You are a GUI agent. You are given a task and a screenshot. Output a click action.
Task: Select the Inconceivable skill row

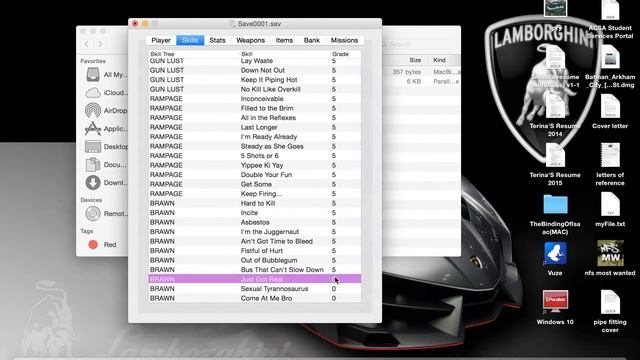[255, 99]
